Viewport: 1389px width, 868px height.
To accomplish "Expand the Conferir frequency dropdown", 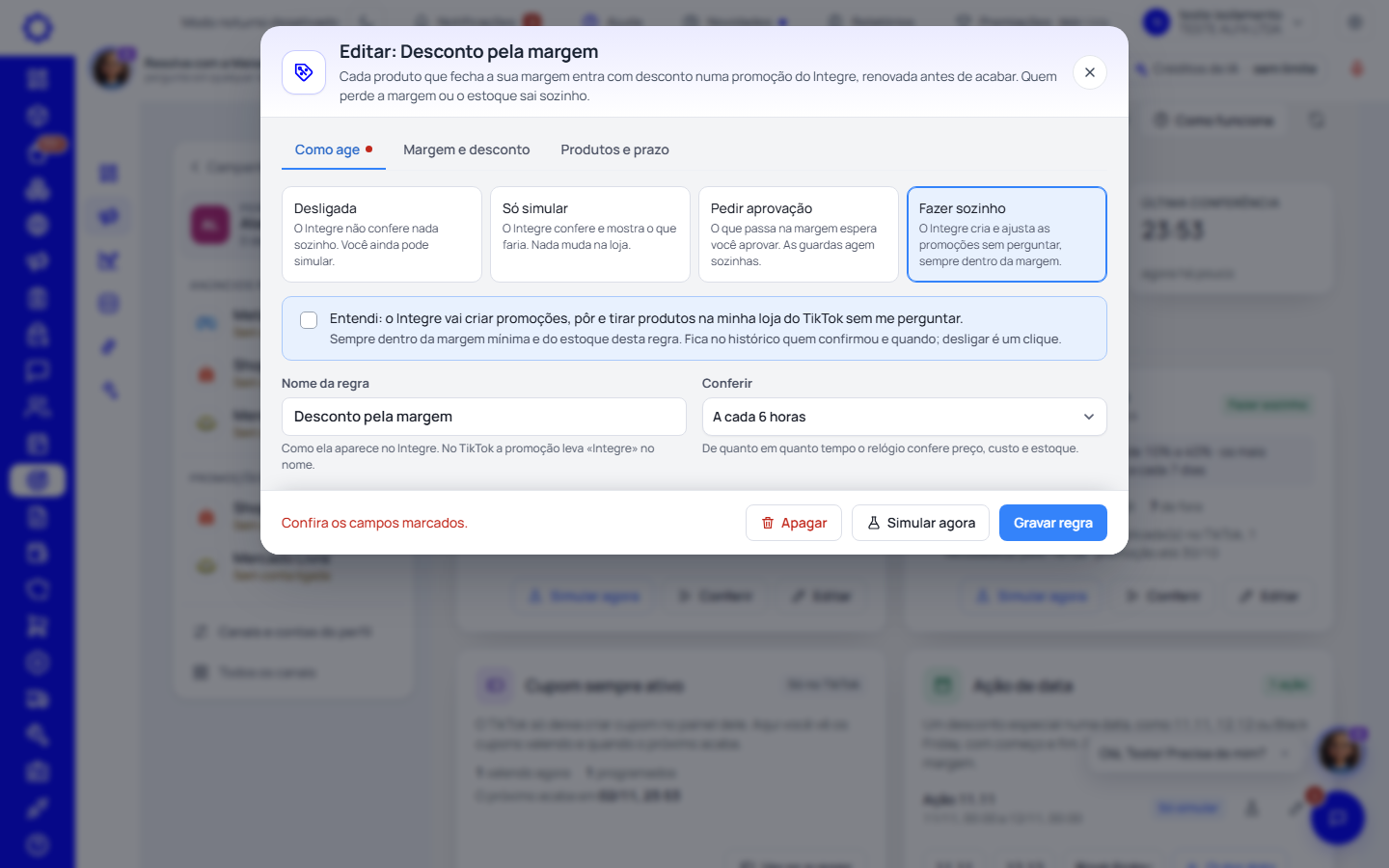I will point(905,417).
